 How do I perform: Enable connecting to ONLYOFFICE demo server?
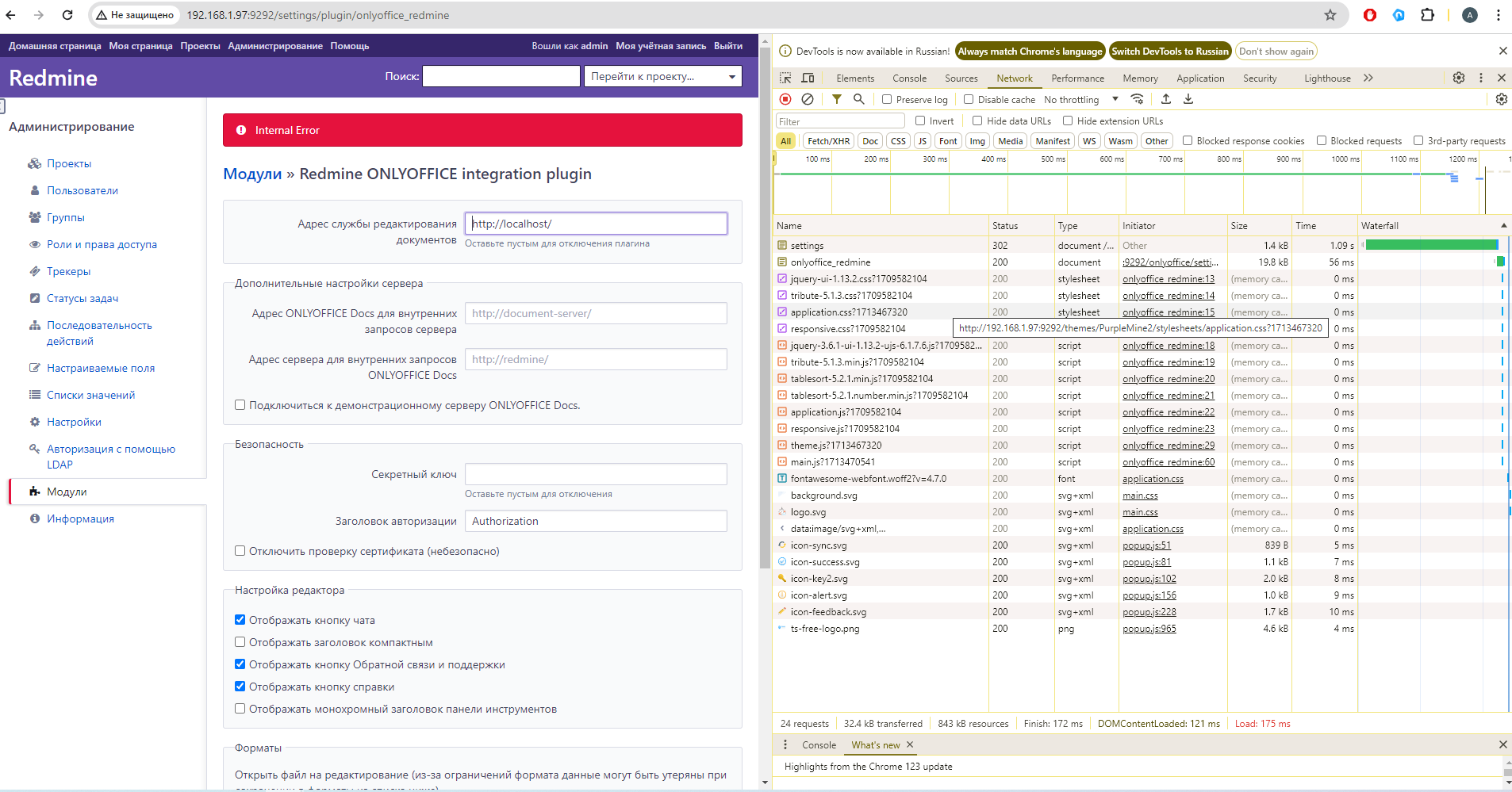click(x=240, y=405)
